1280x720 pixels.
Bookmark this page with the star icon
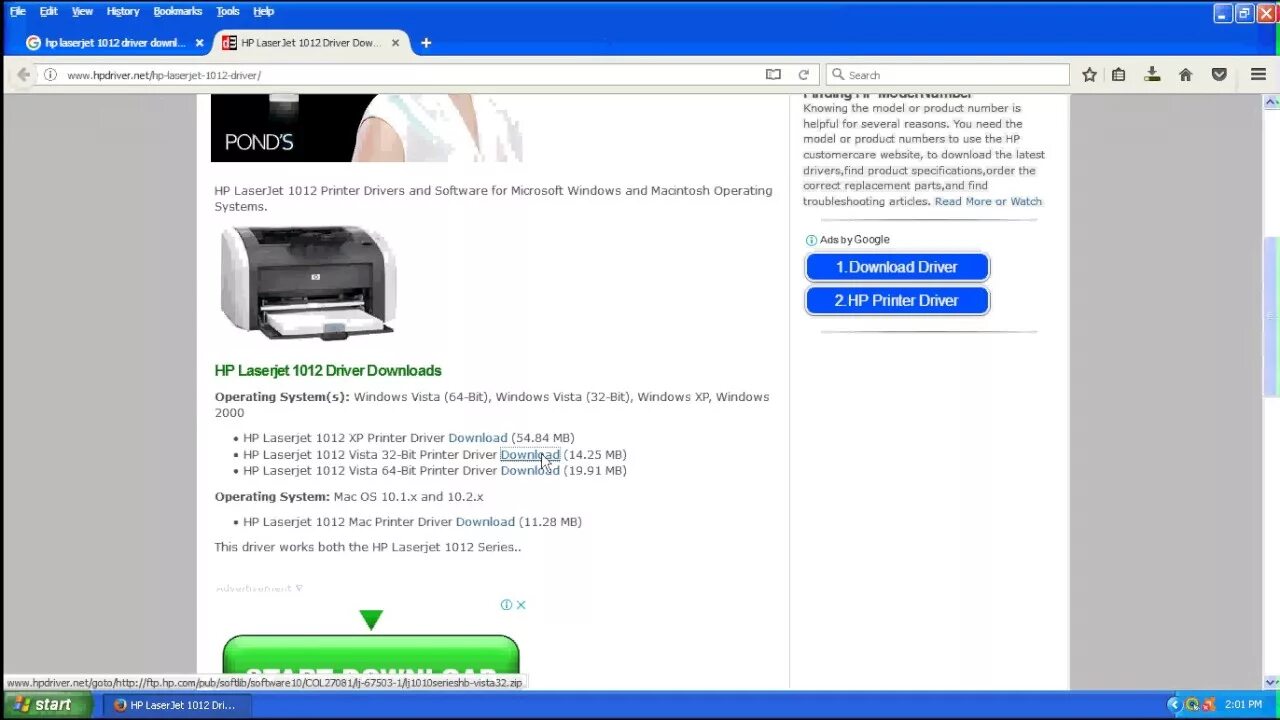point(1089,75)
